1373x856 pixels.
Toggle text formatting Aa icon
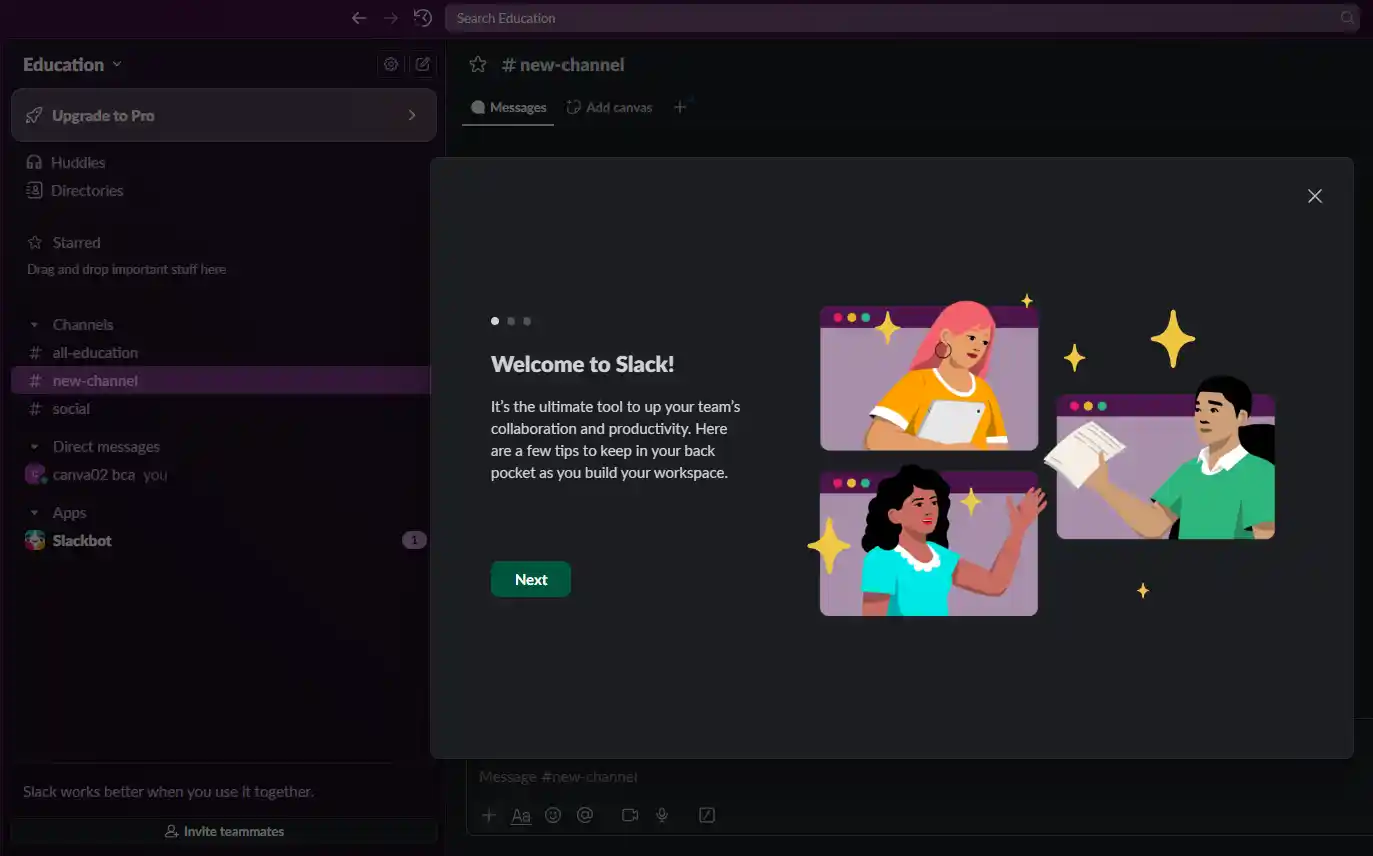(x=521, y=815)
